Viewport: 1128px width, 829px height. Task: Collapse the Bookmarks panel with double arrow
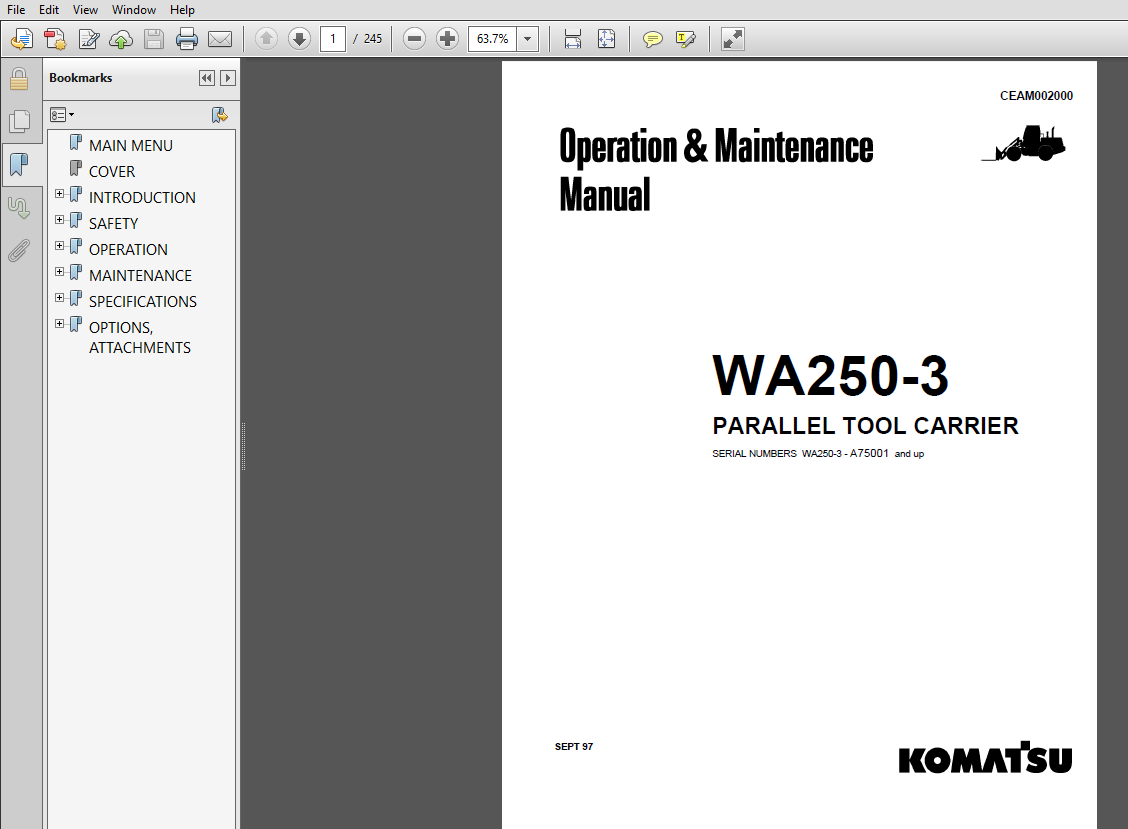coord(206,78)
